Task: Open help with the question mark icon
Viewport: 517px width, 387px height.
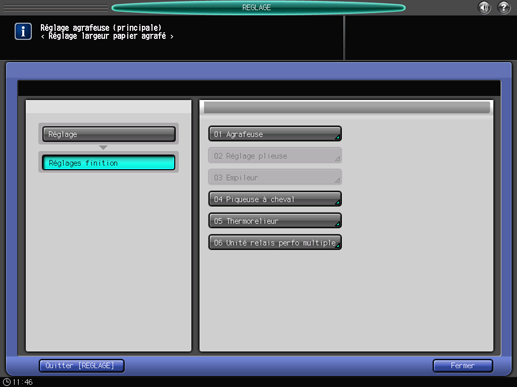Action: point(504,7)
